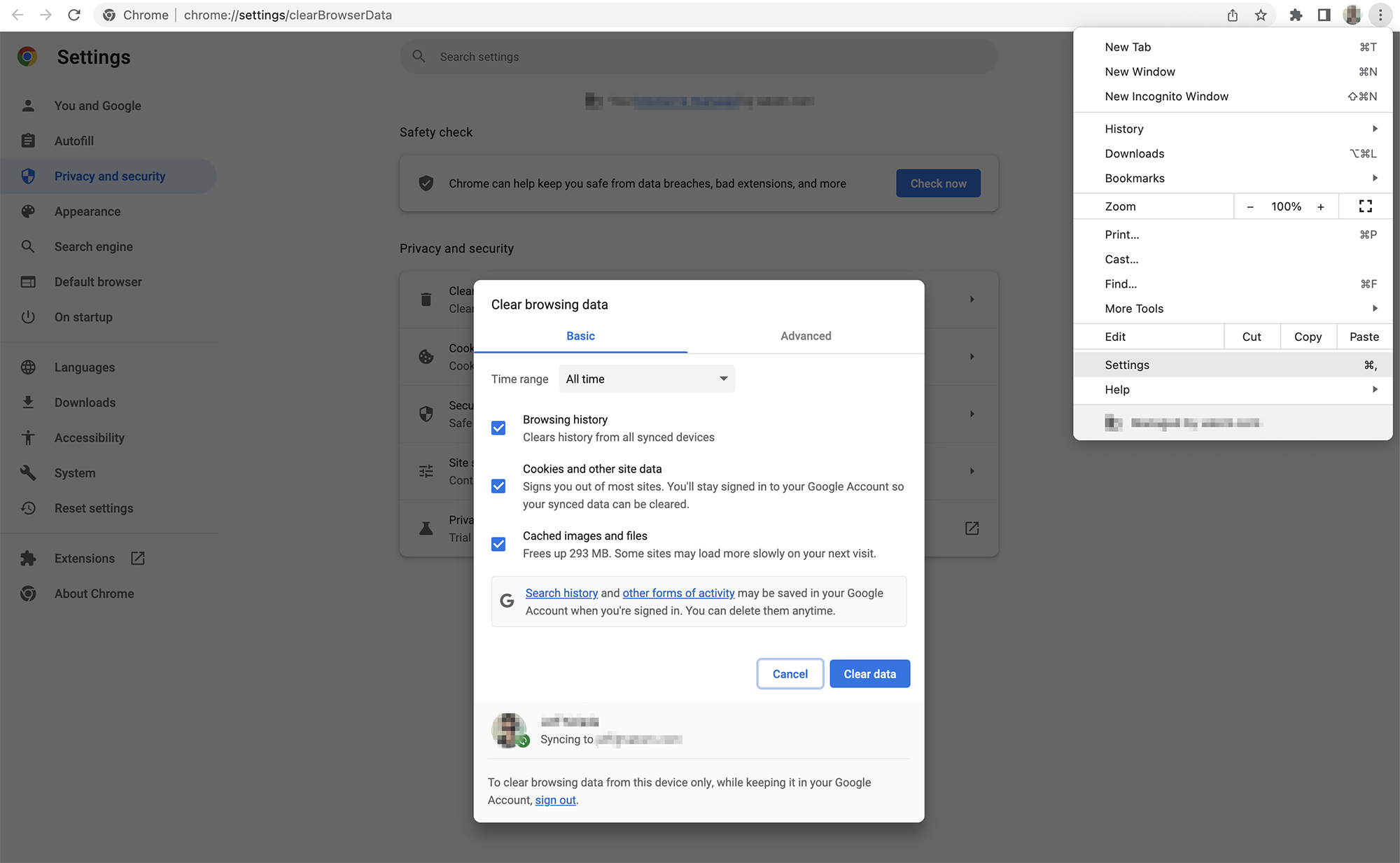Choose Print... from the Chrome menu
The height and width of the screenshot is (863, 1400).
[x=1233, y=234]
